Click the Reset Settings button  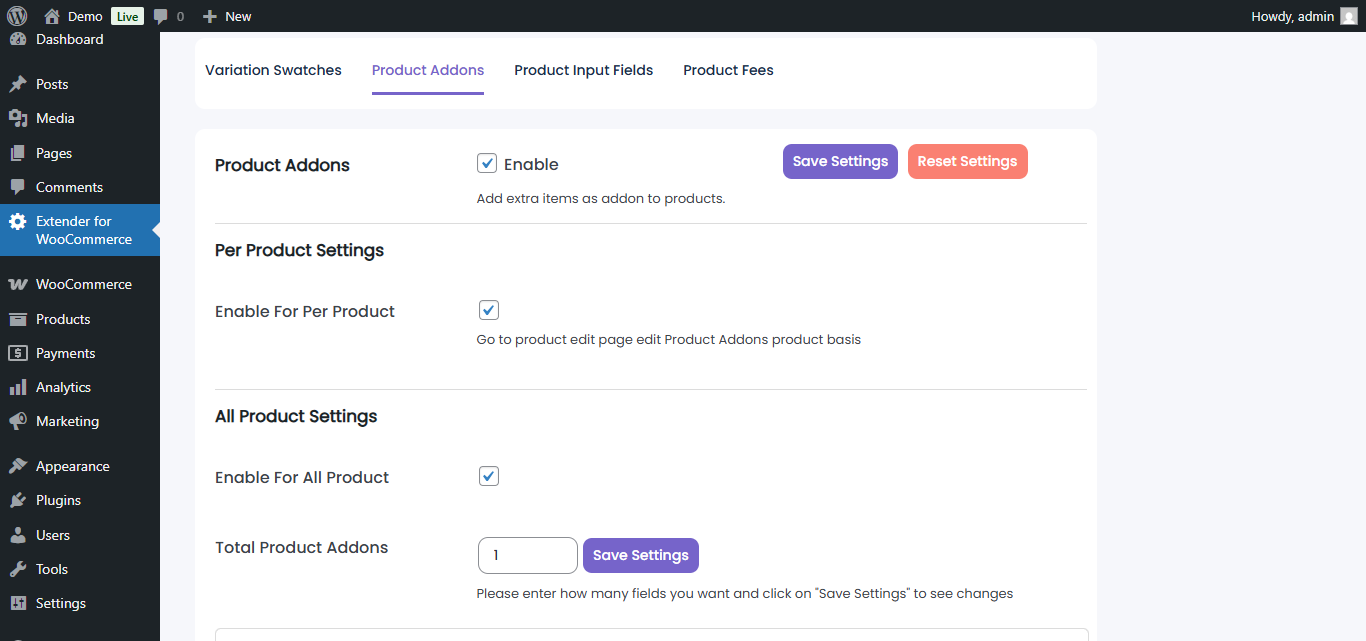(x=967, y=162)
